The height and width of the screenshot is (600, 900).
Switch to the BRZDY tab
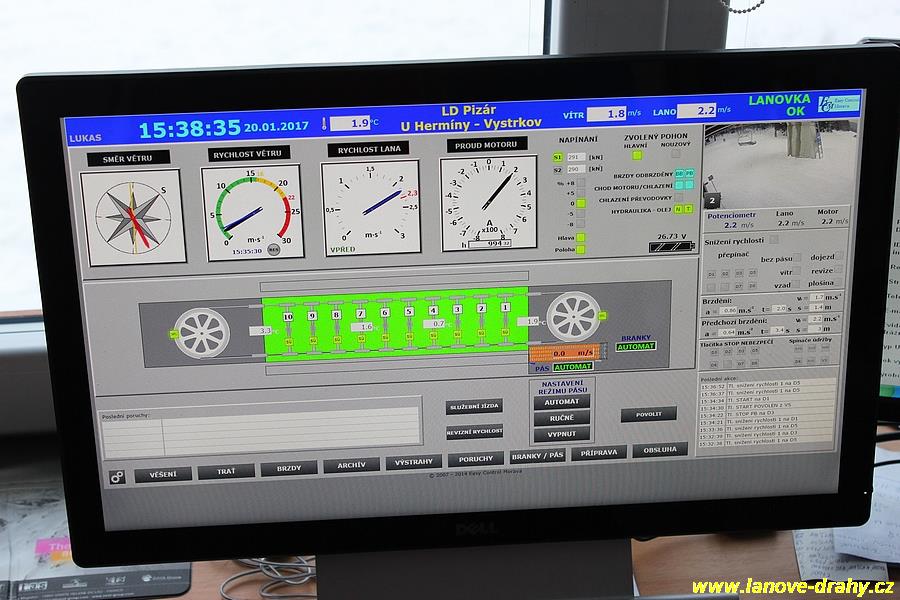(x=288, y=468)
